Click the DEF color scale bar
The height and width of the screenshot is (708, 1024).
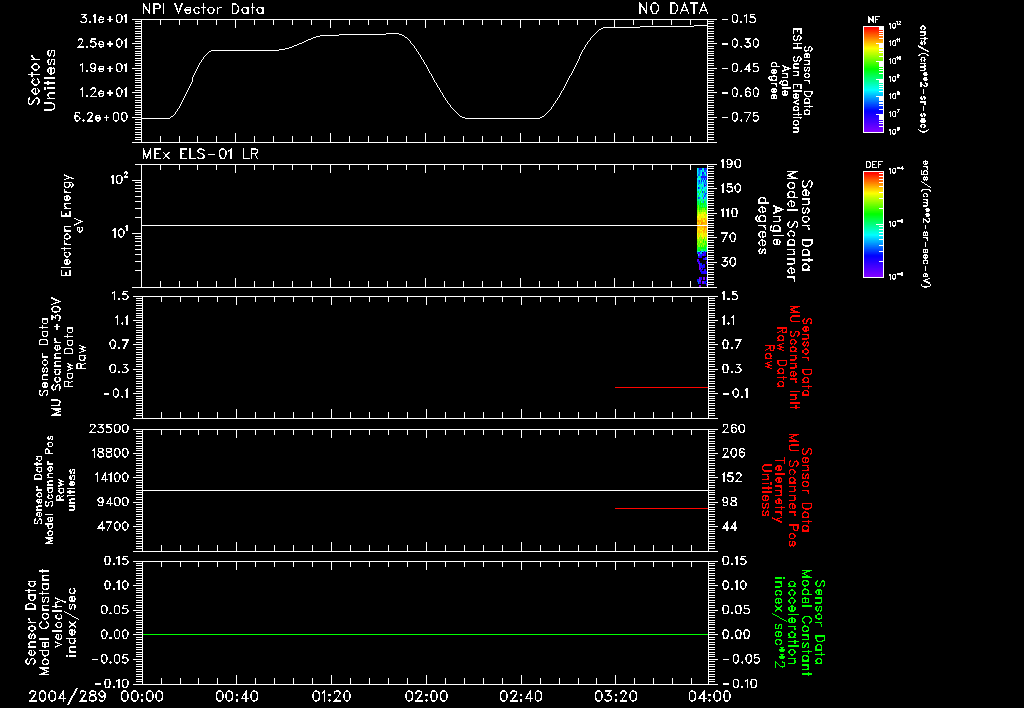tap(874, 224)
